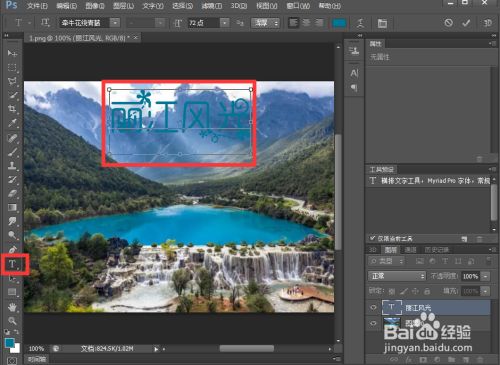Image resolution: width=500 pixels, height=365 pixels.
Task: Select the Quick Selection tool
Action: tap(12, 95)
